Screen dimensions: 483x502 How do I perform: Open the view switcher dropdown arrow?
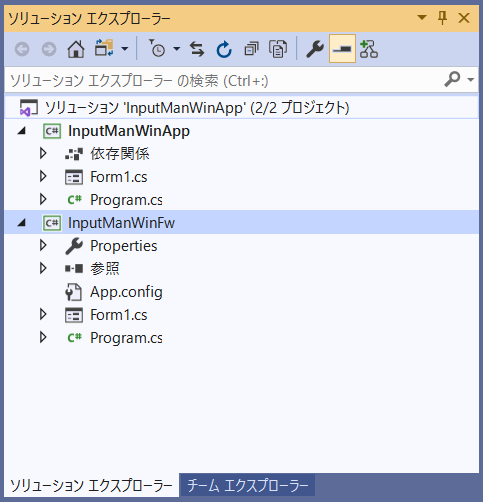coord(125,49)
